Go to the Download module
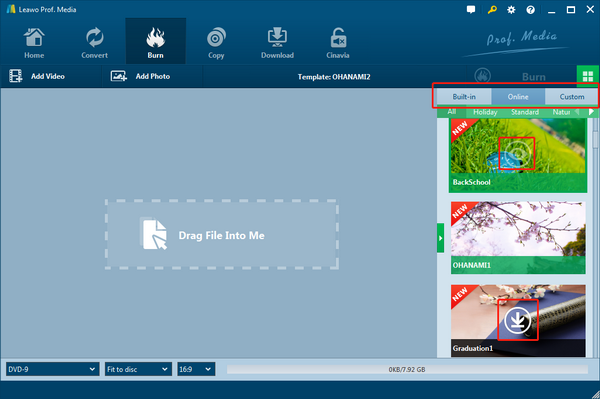 tap(277, 43)
